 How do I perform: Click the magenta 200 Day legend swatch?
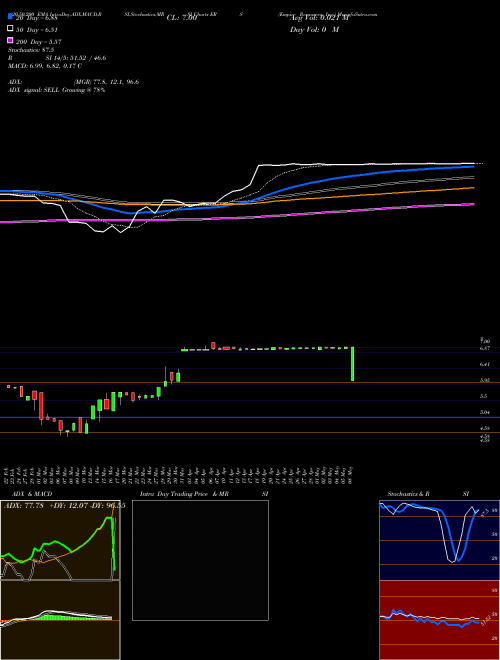pyautogui.click(x=10, y=40)
